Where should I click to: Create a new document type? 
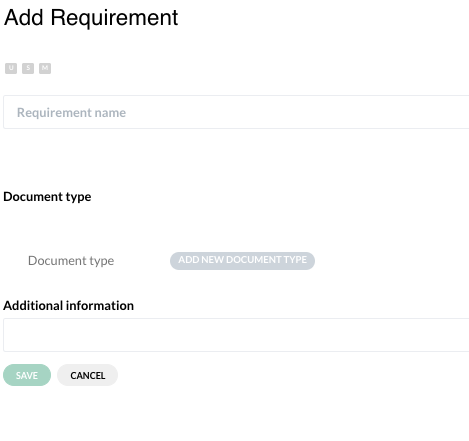(242, 261)
